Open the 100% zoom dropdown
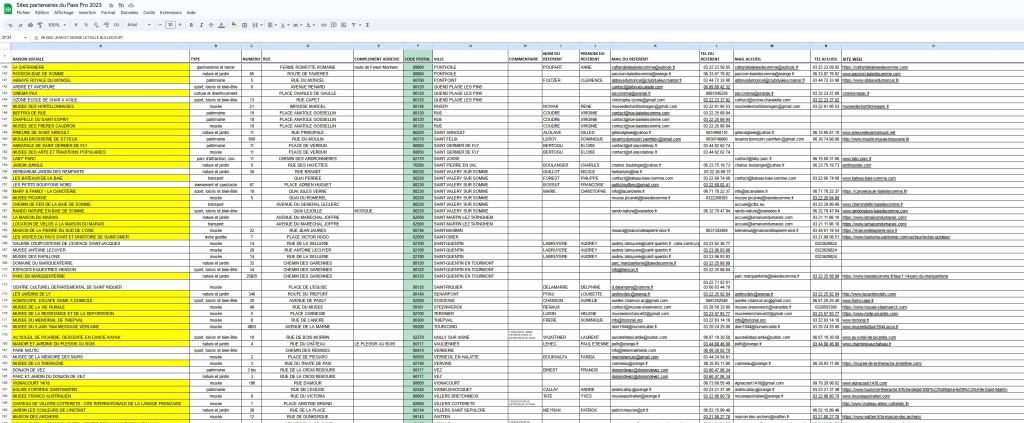The image size is (1024, 423). coord(57,25)
